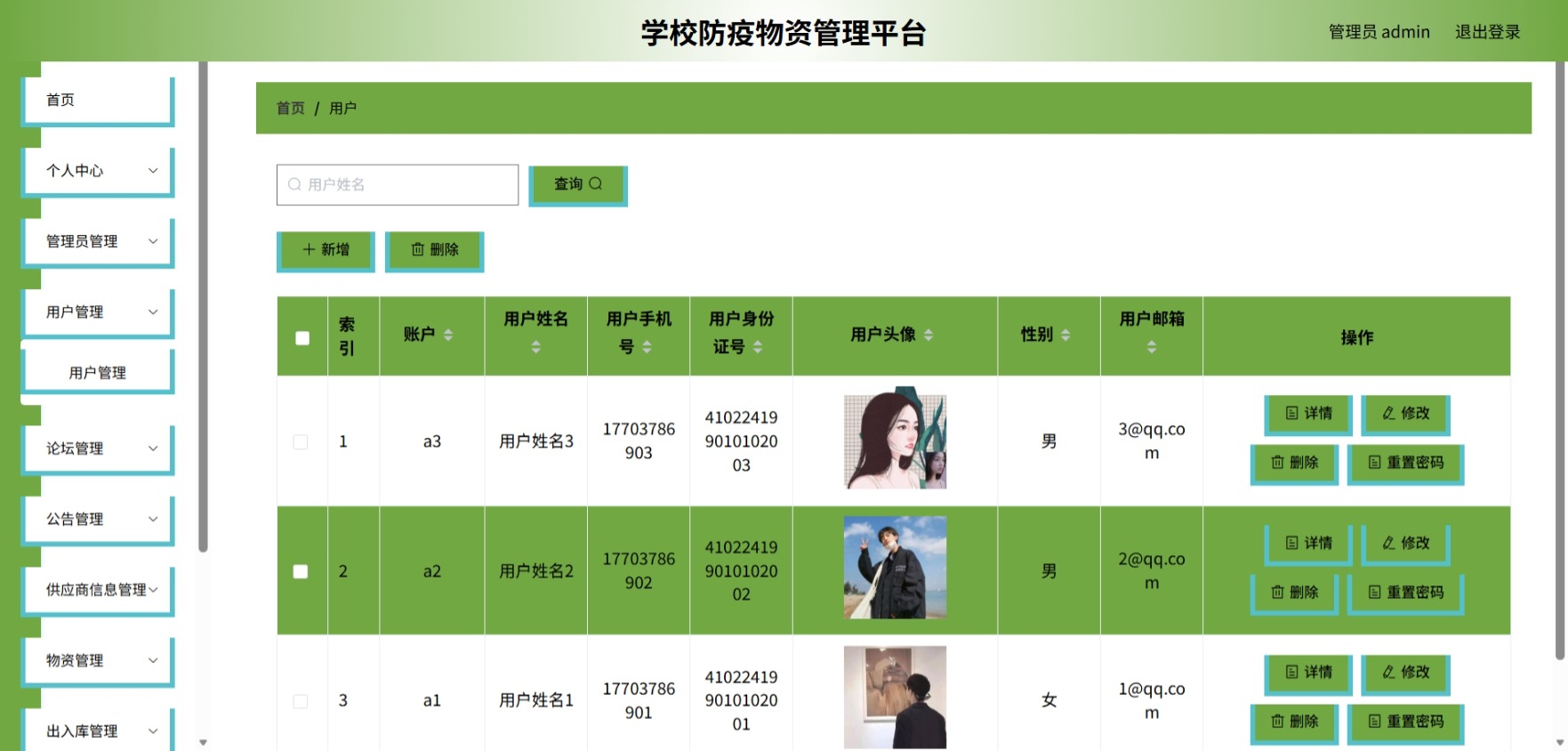This screenshot has height=751, width=1568.
Task: Click 删除 for user a3
Action: pyautogui.click(x=1294, y=464)
